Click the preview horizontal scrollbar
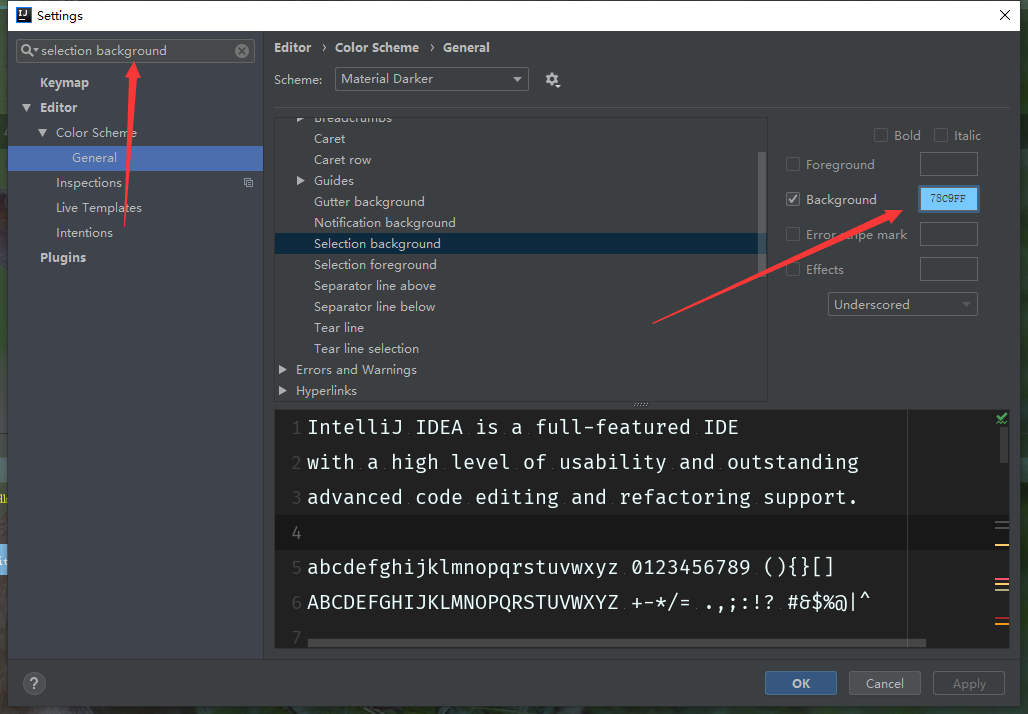Screen dimensions: 1028x714 [616, 643]
